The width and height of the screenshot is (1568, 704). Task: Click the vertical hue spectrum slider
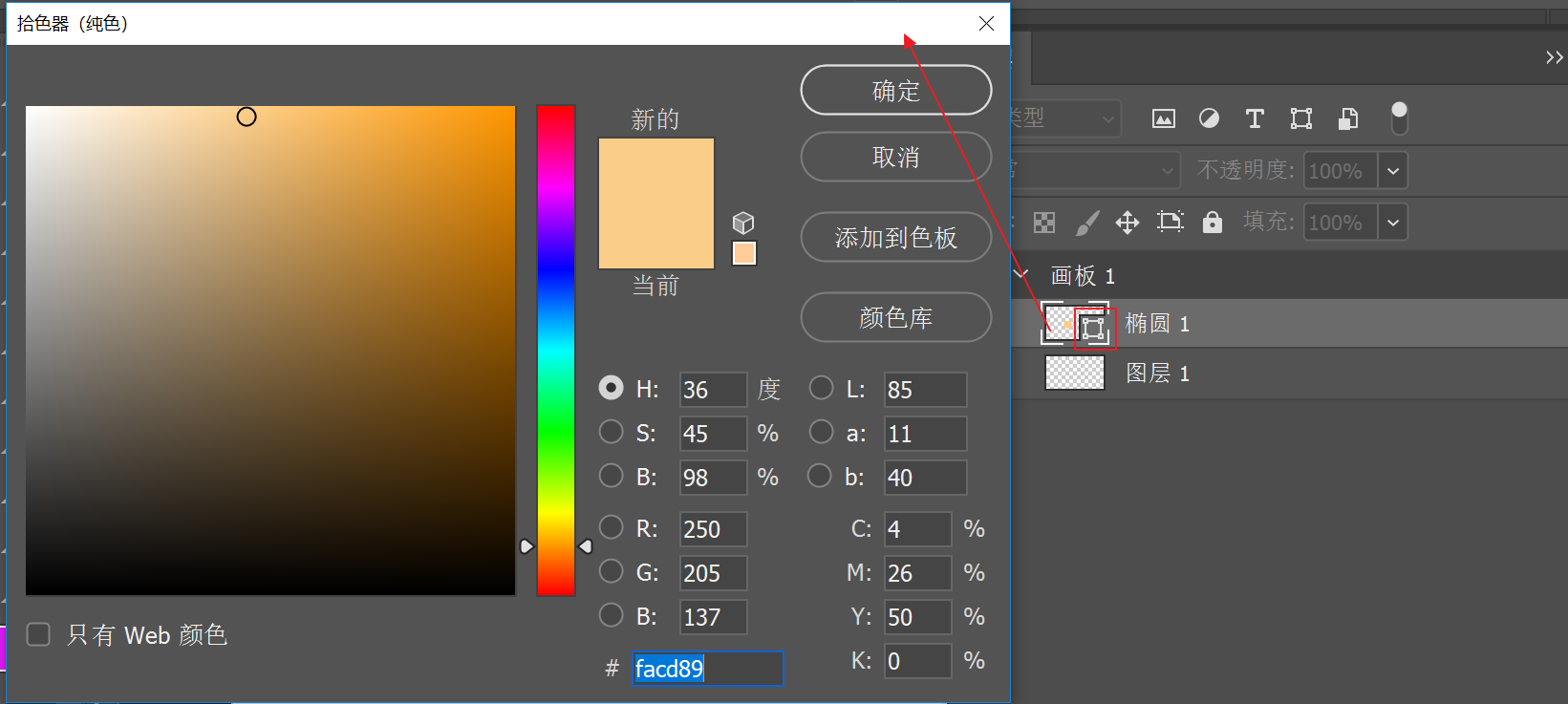556,351
